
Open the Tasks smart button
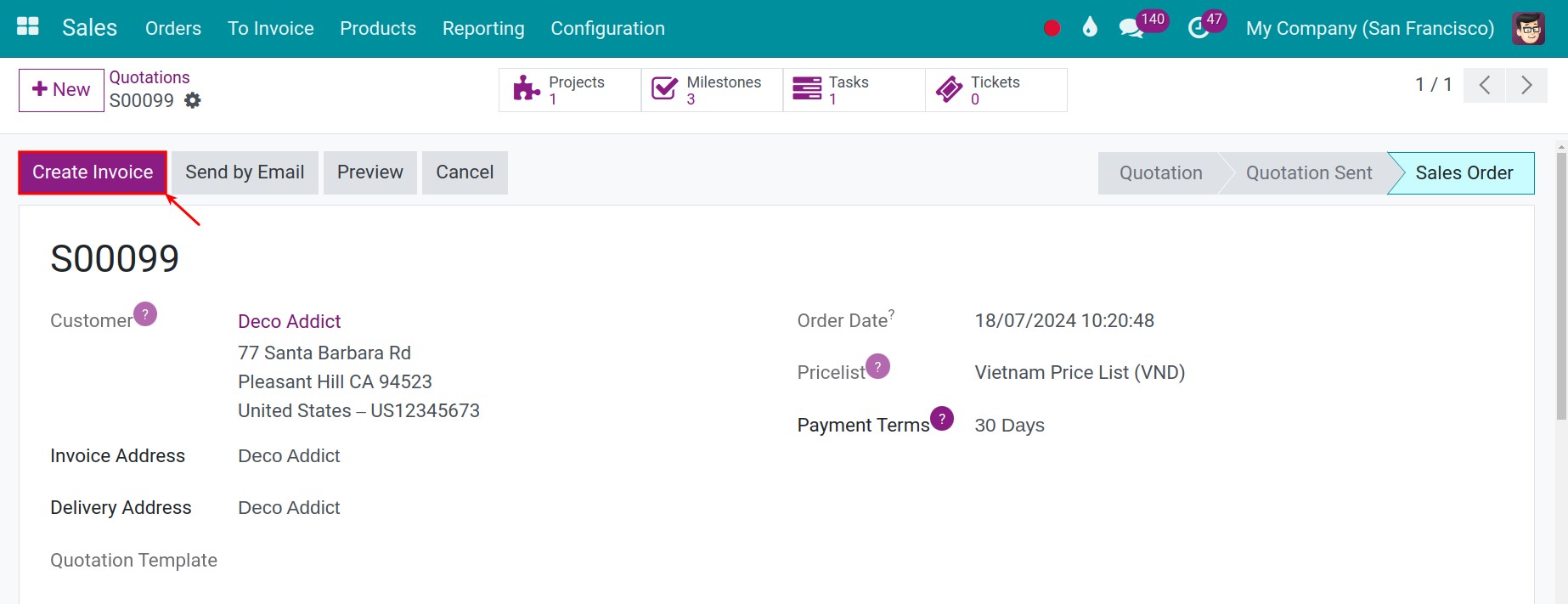(x=854, y=89)
